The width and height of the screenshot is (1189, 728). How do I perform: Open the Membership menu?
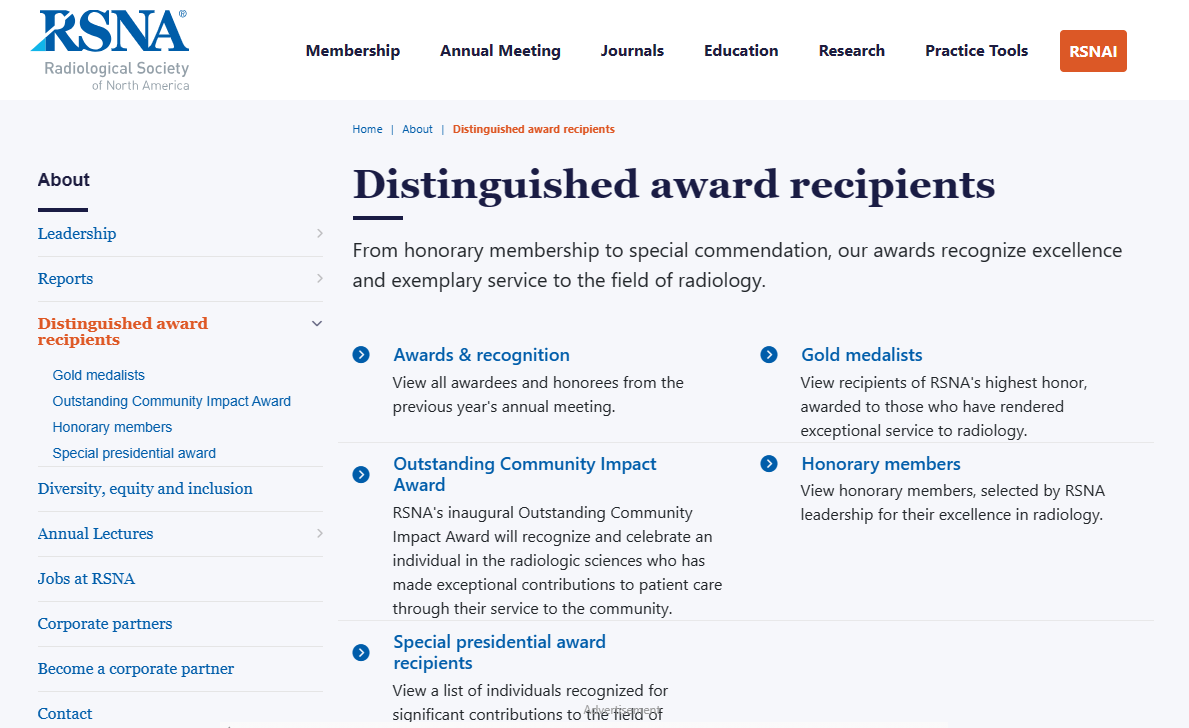pyautogui.click(x=353, y=51)
